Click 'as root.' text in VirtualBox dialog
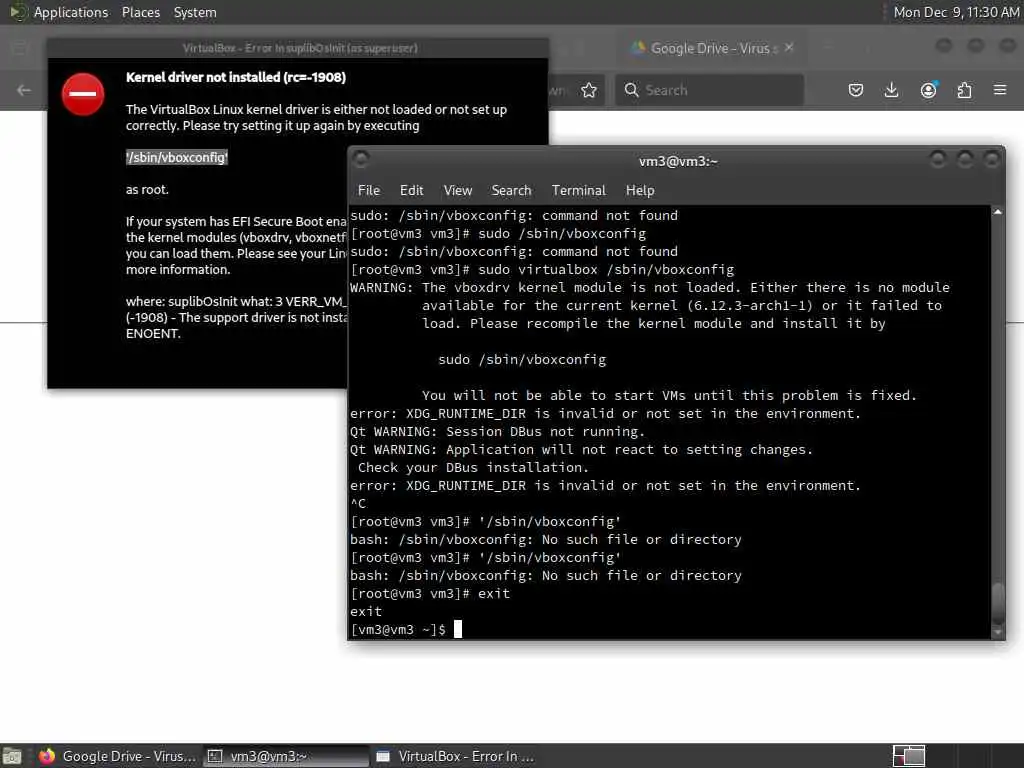 tap(147, 189)
